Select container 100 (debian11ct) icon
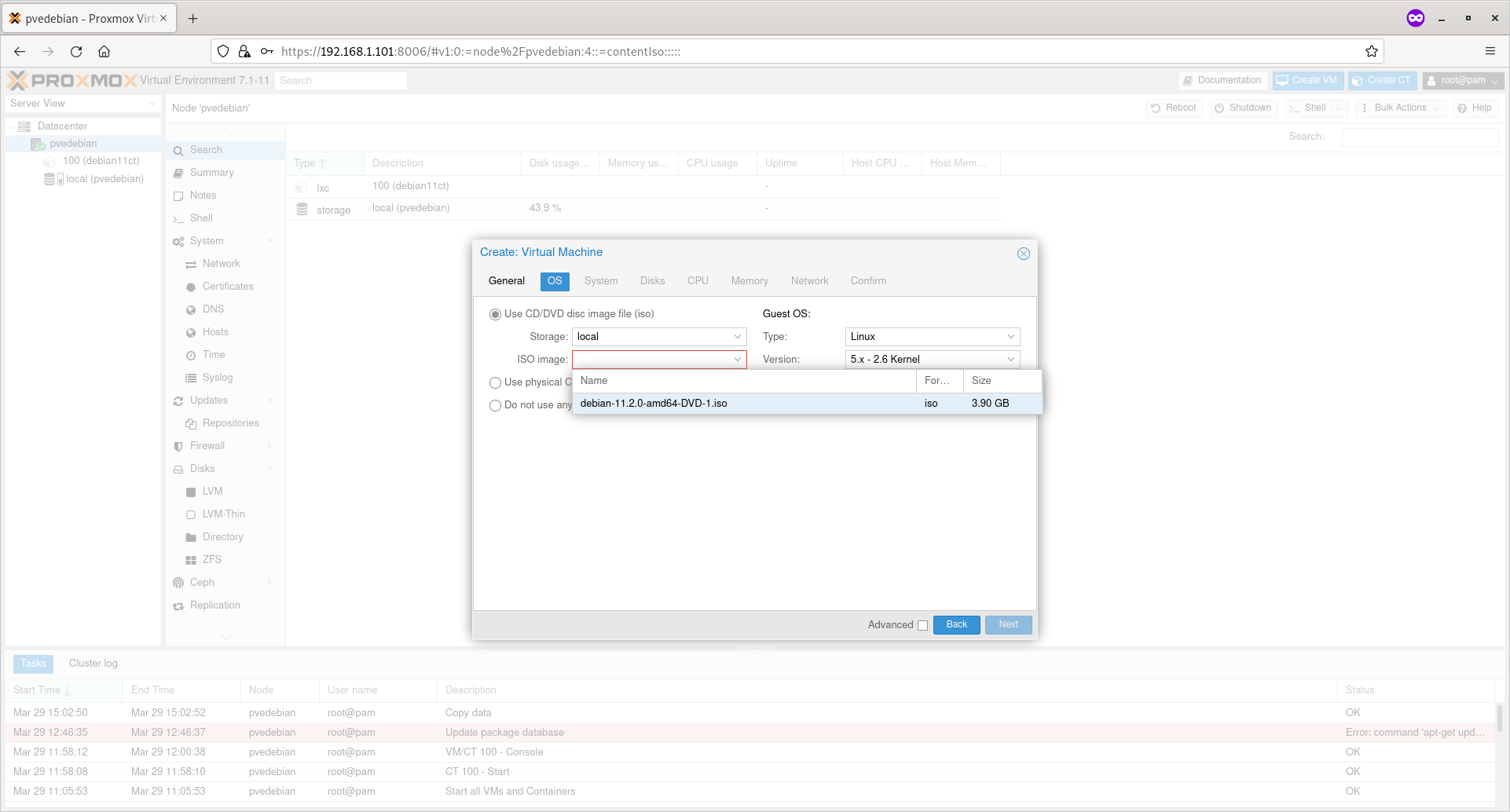Image resolution: width=1510 pixels, height=812 pixels. (49, 162)
